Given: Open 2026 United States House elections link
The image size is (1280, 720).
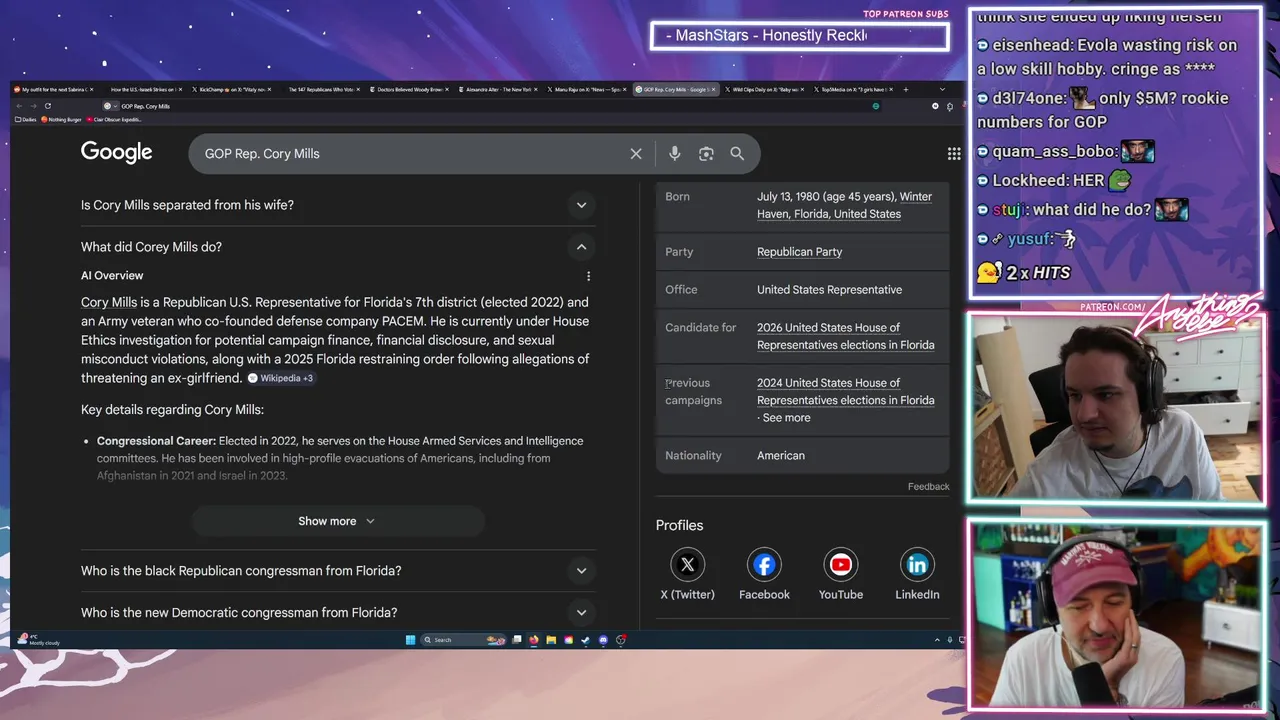Looking at the screenshot, I should (x=845, y=336).
